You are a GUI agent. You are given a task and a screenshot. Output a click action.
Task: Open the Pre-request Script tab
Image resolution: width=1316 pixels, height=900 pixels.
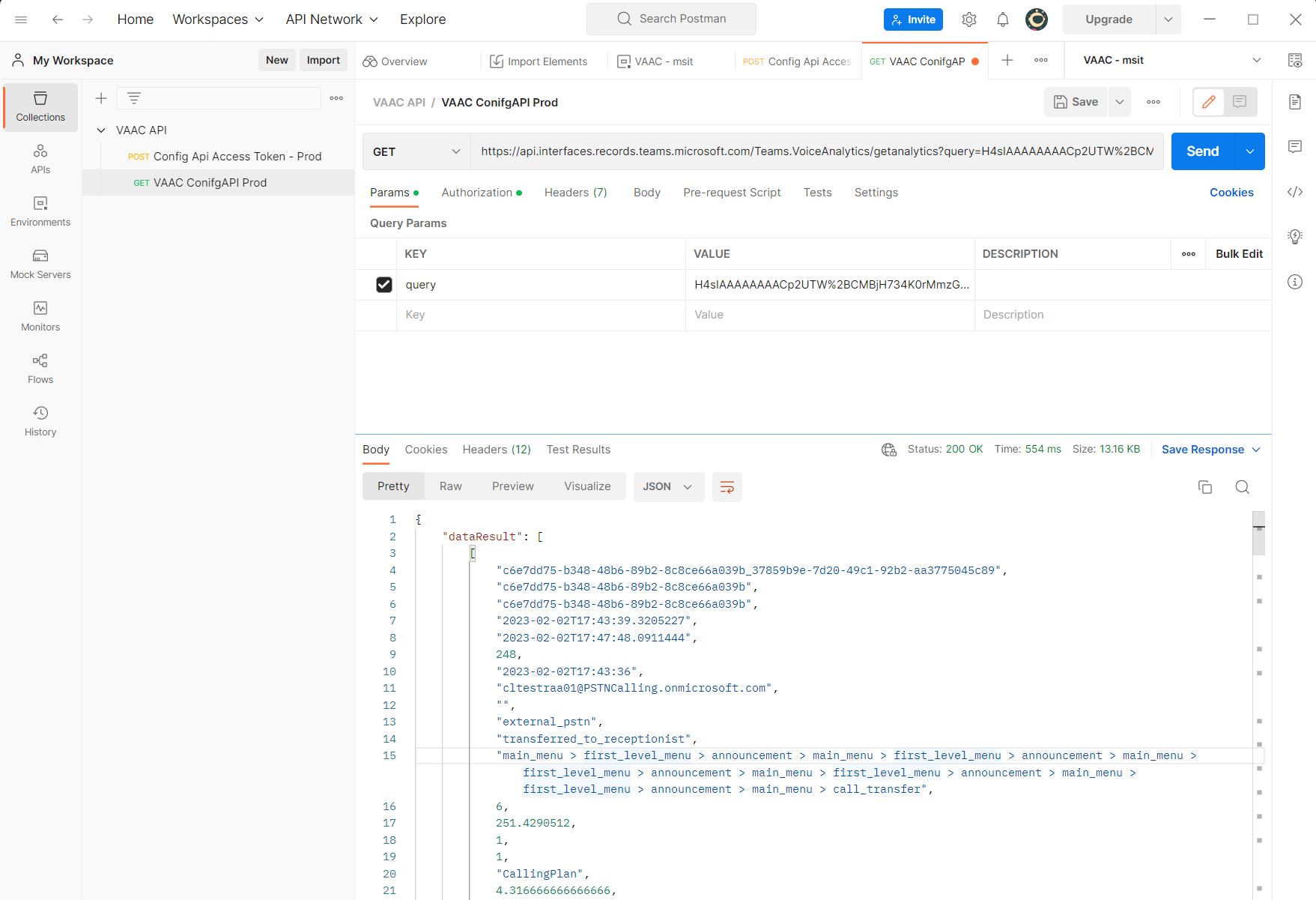(732, 193)
